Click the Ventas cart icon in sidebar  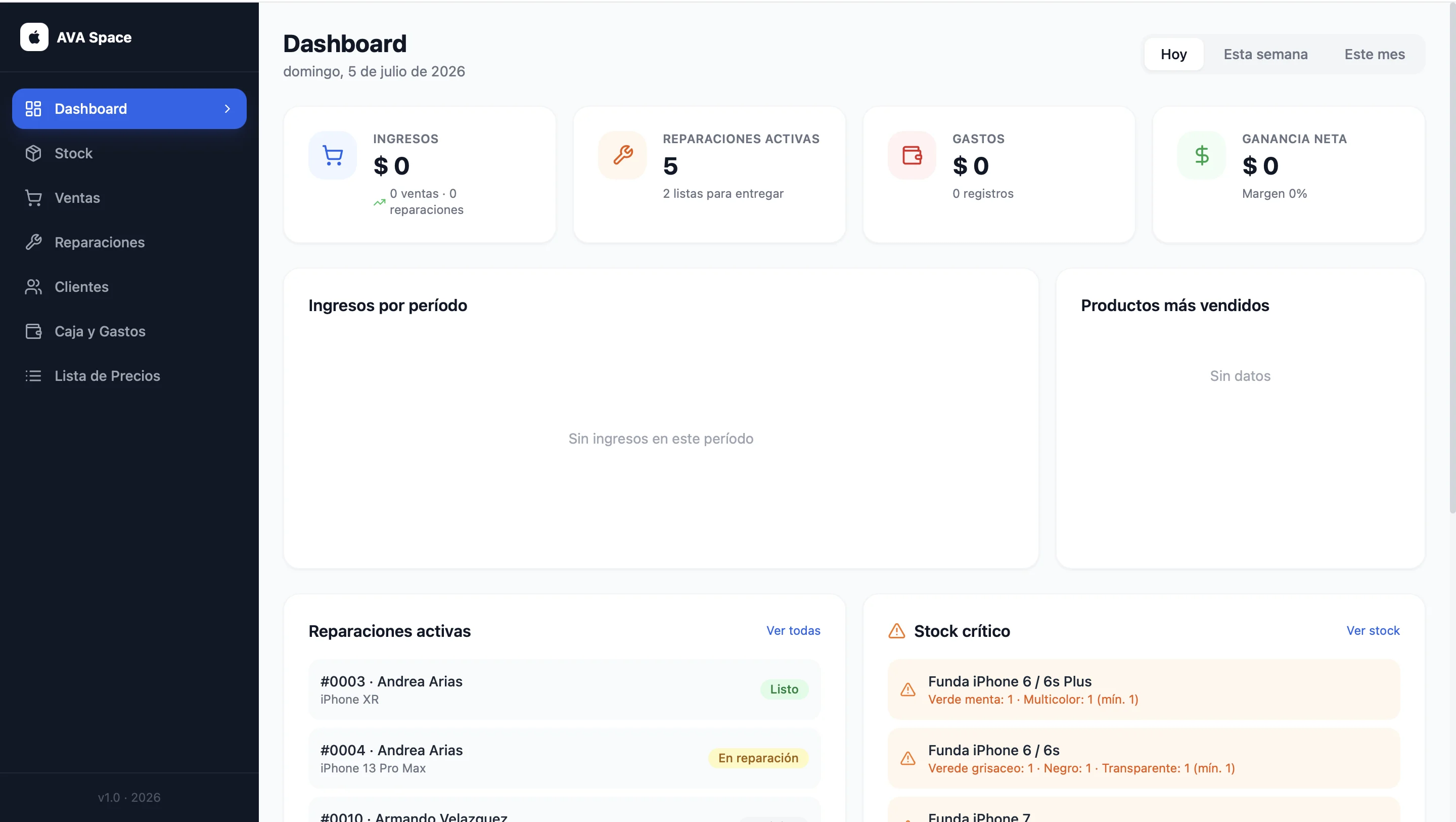pos(33,198)
